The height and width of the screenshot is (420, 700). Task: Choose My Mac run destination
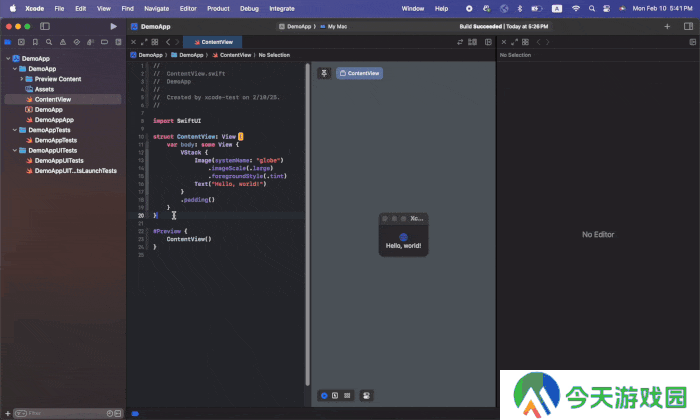pos(333,26)
